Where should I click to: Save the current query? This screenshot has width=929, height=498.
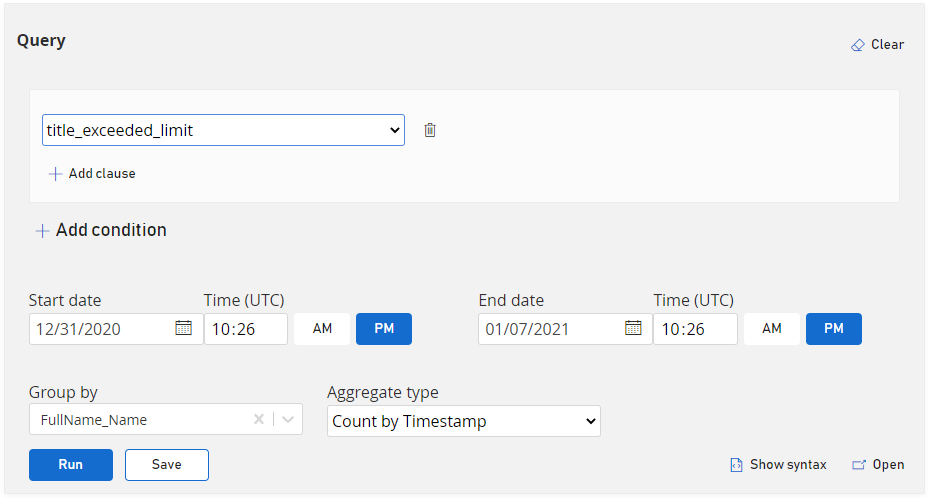click(x=167, y=465)
